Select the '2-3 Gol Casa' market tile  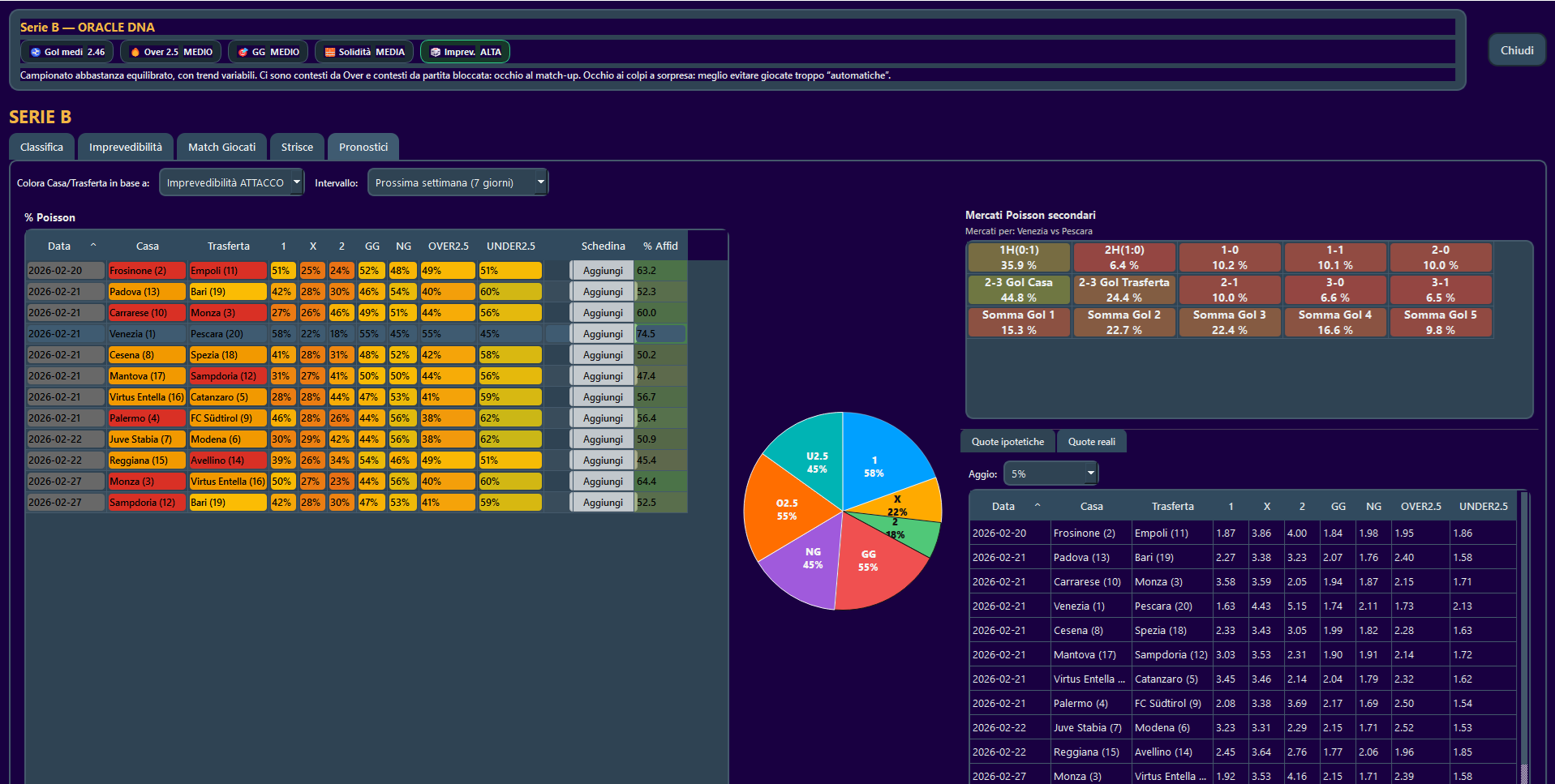[x=1018, y=289]
